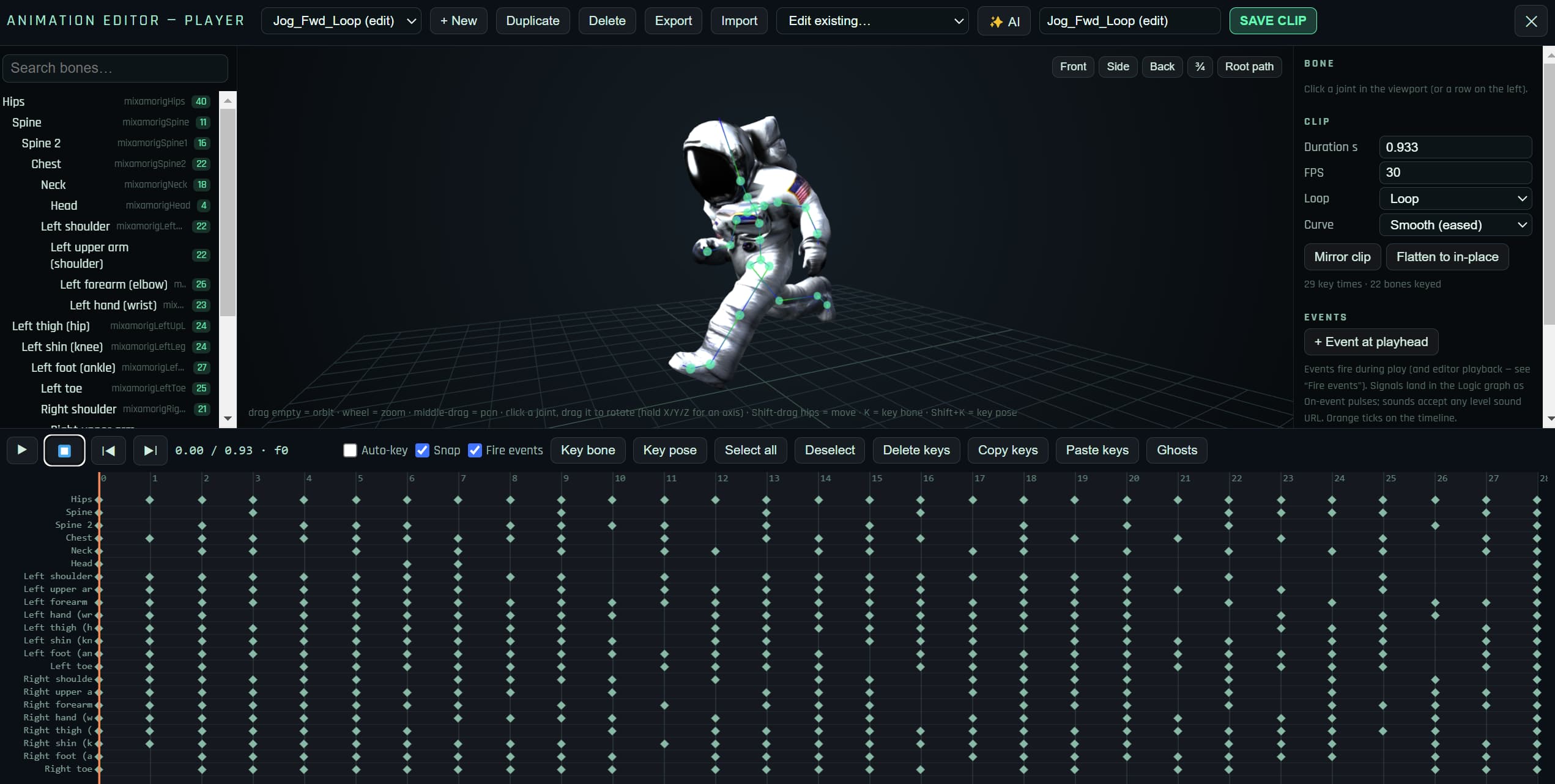Edit the clip name field
The height and width of the screenshot is (784, 1555).
[1129, 21]
